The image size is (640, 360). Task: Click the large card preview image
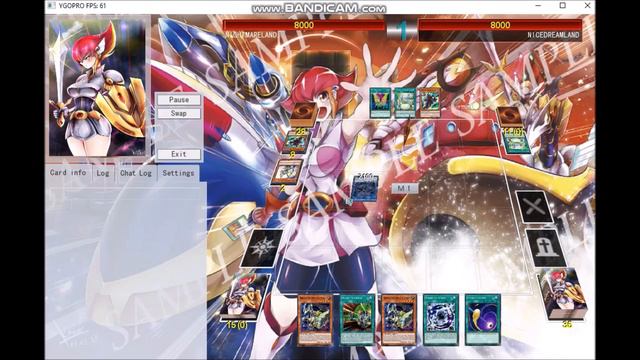[x=97, y=87]
